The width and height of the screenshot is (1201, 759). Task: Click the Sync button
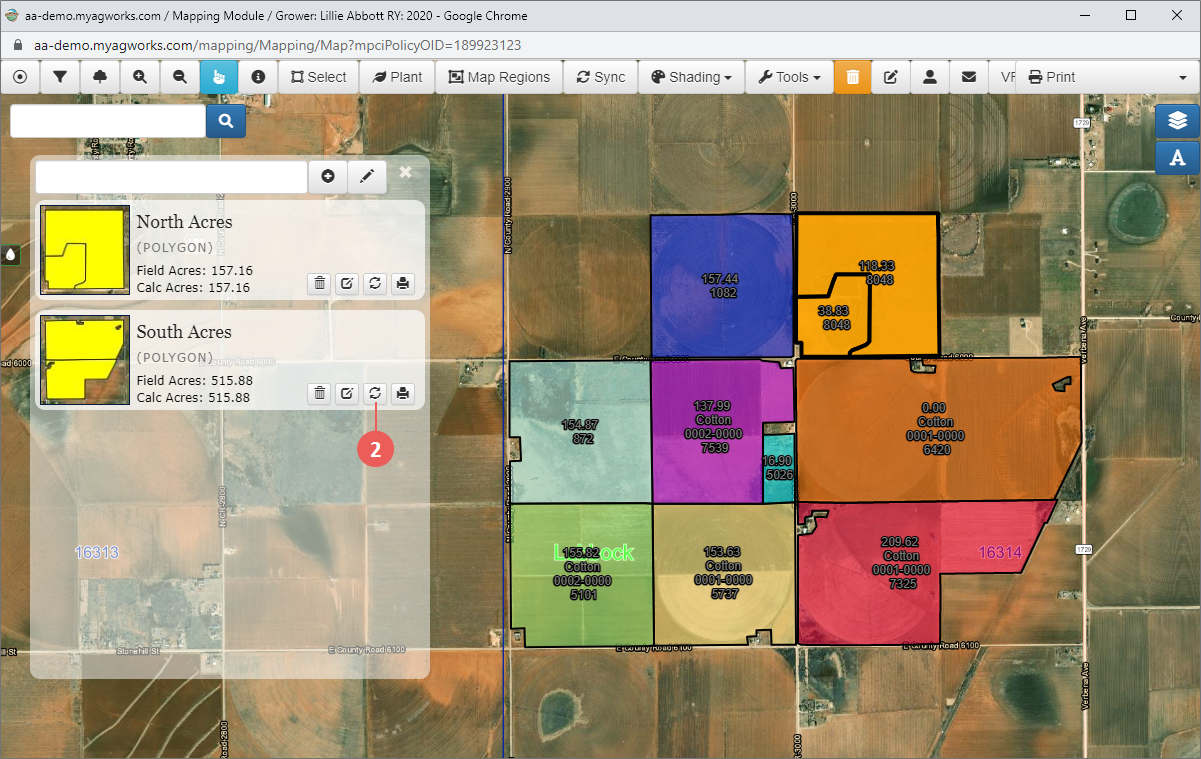[x=601, y=77]
